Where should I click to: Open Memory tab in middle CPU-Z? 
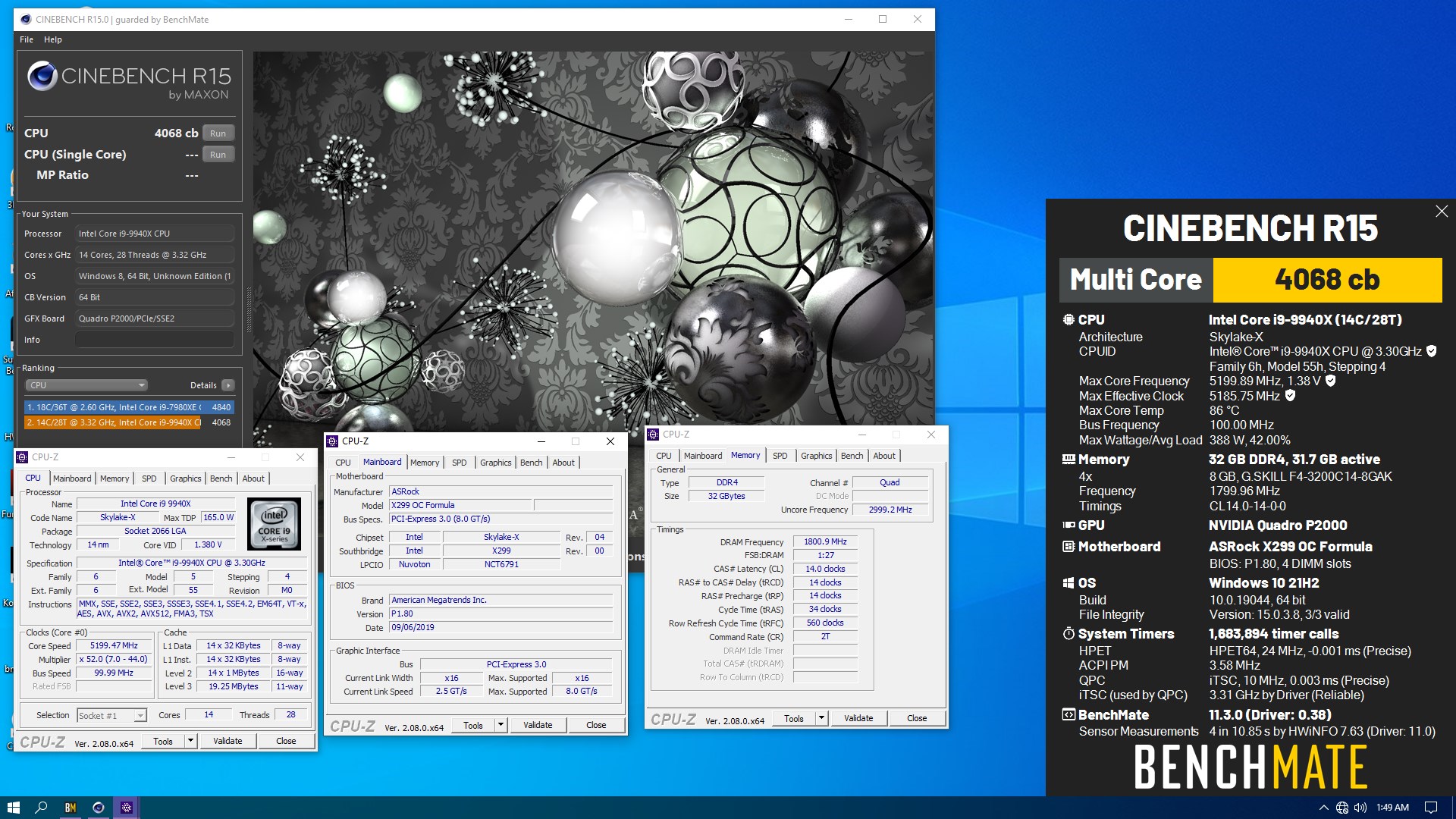pyautogui.click(x=425, y=463)
